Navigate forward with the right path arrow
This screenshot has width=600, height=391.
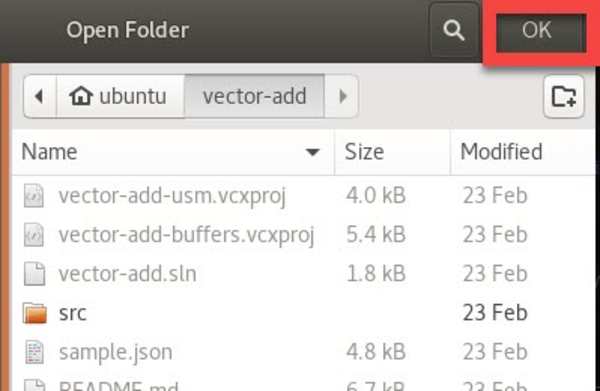click(342, 96)
